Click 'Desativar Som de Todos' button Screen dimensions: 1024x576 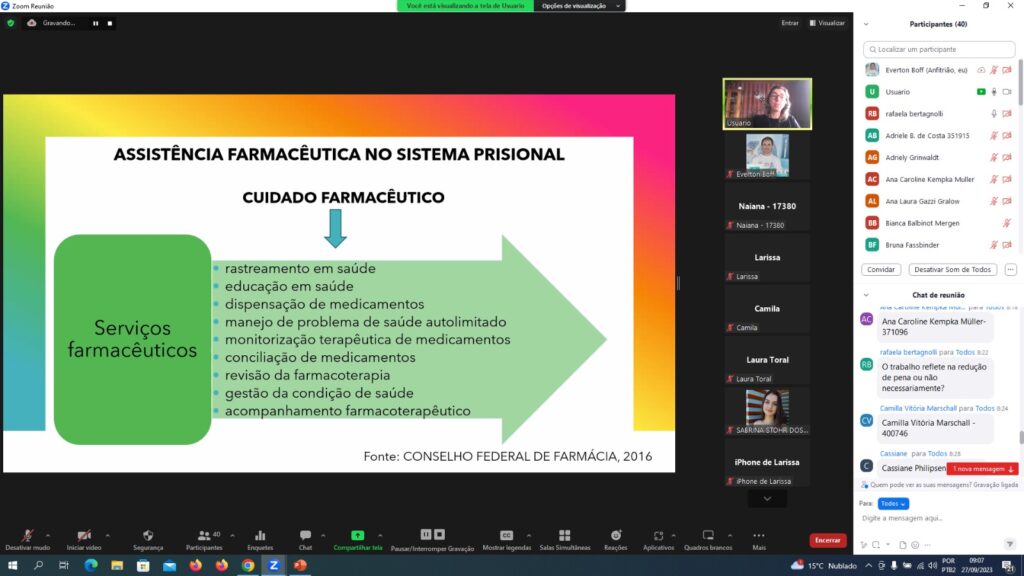pyautogui.click(x=953, y=270)
